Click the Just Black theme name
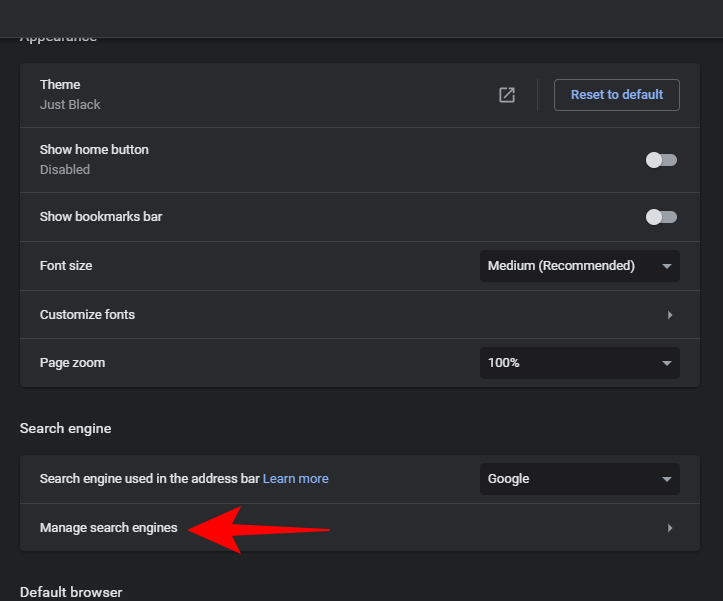This screenshot has height=601, width=723. pyautogui.click(x=70, y=105)
